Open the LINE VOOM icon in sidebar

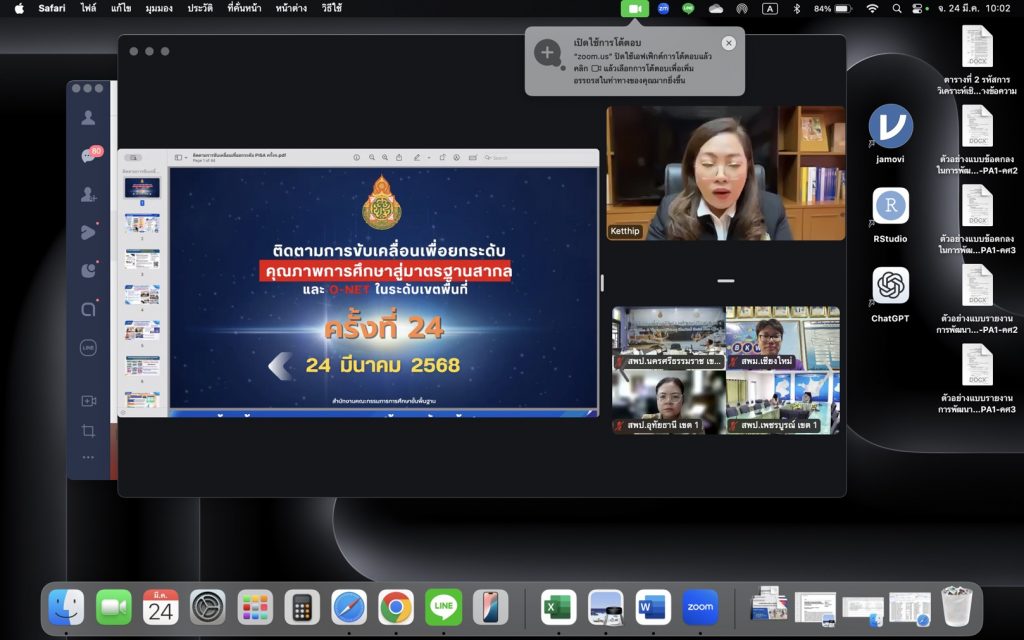pyautogui.click(x=89, y=232)
